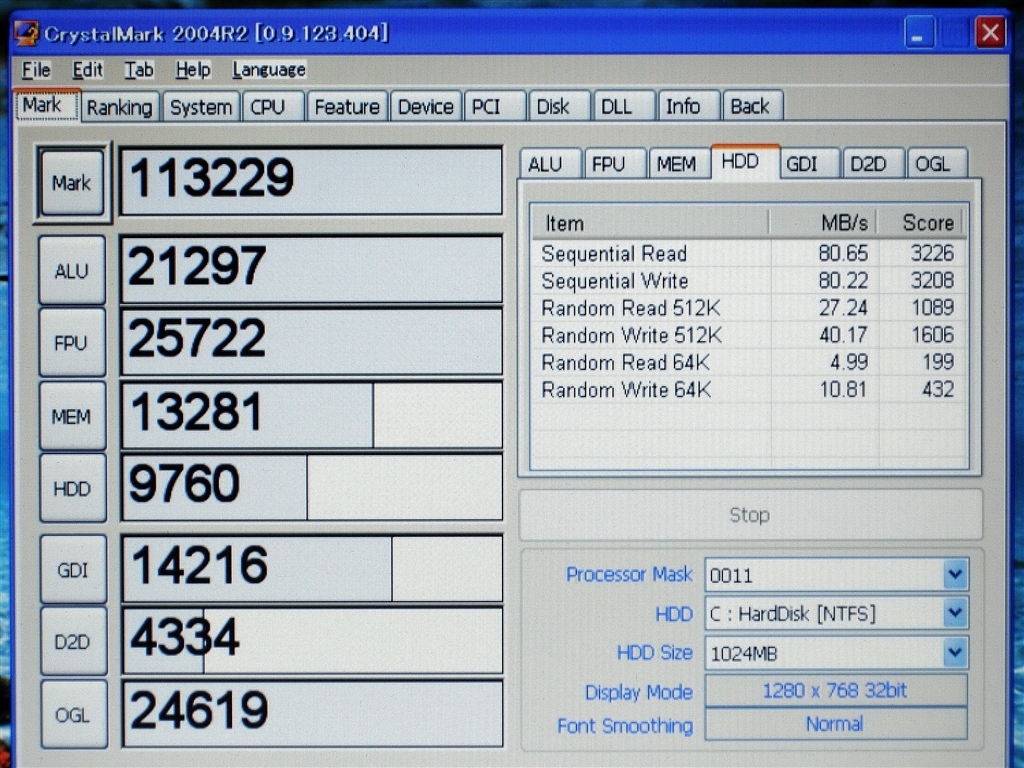
Task: Minimize the CrystalMark window
Action: [x=919, y=33]
